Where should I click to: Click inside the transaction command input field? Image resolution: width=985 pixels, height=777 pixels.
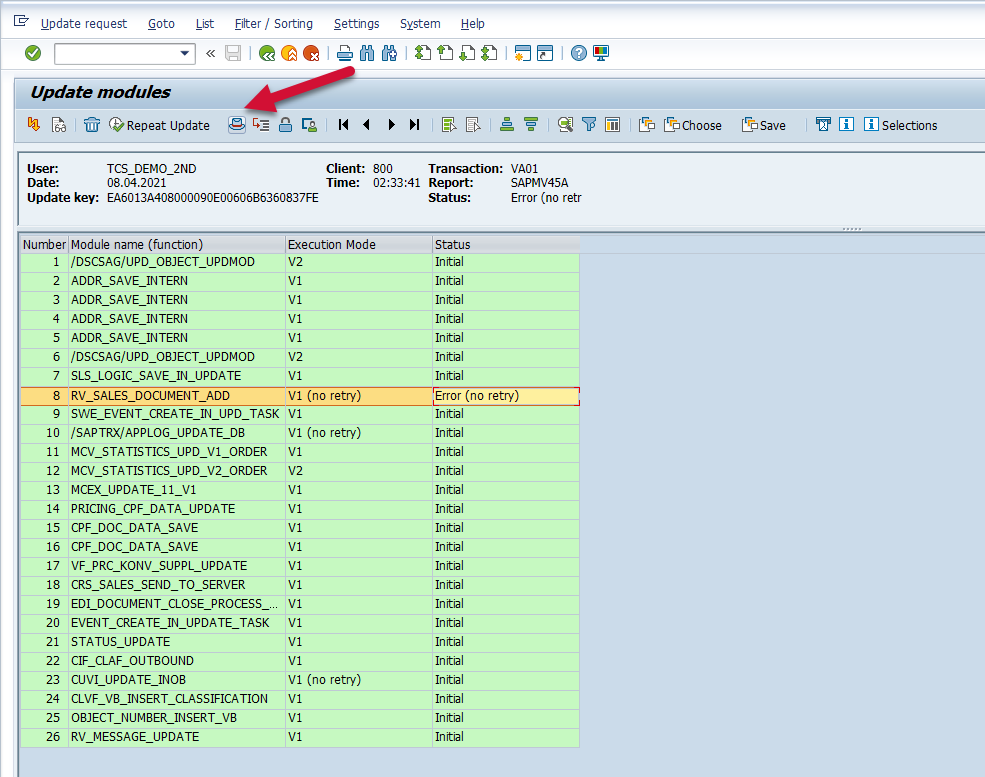point(115,53)
